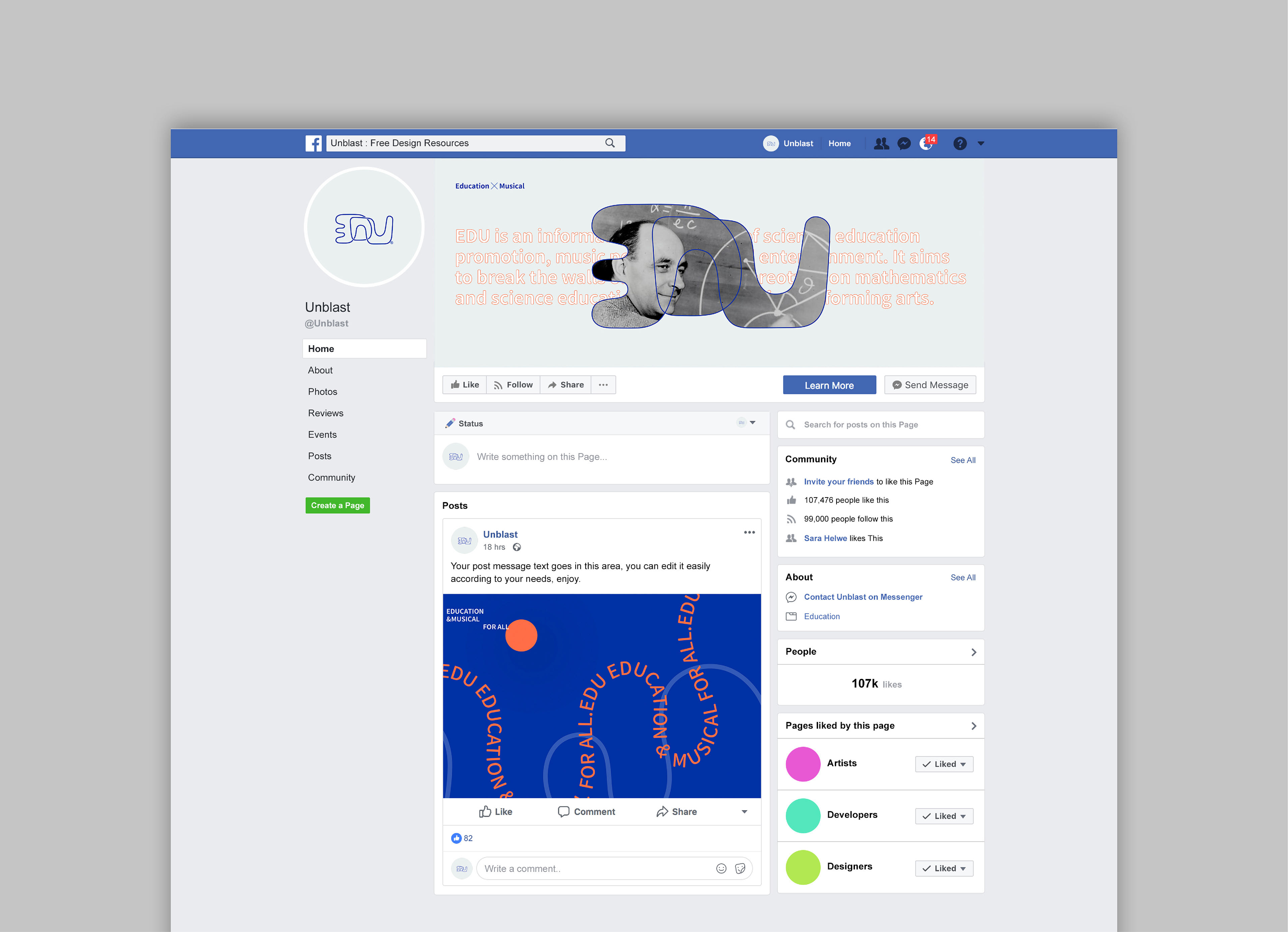Open post options three-dots menu

point(749,532)
